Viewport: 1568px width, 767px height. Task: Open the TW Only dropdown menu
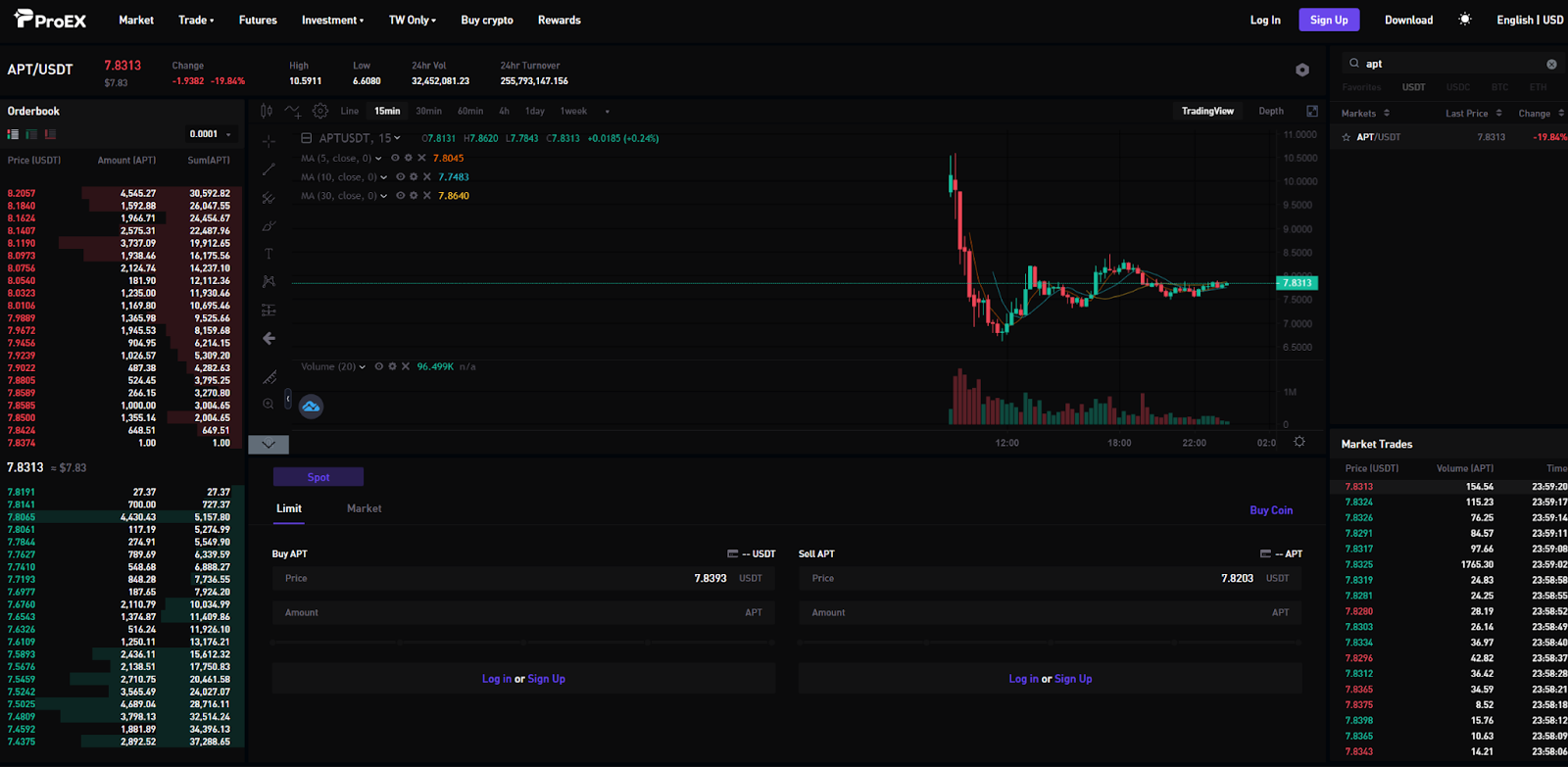(412, 20)
